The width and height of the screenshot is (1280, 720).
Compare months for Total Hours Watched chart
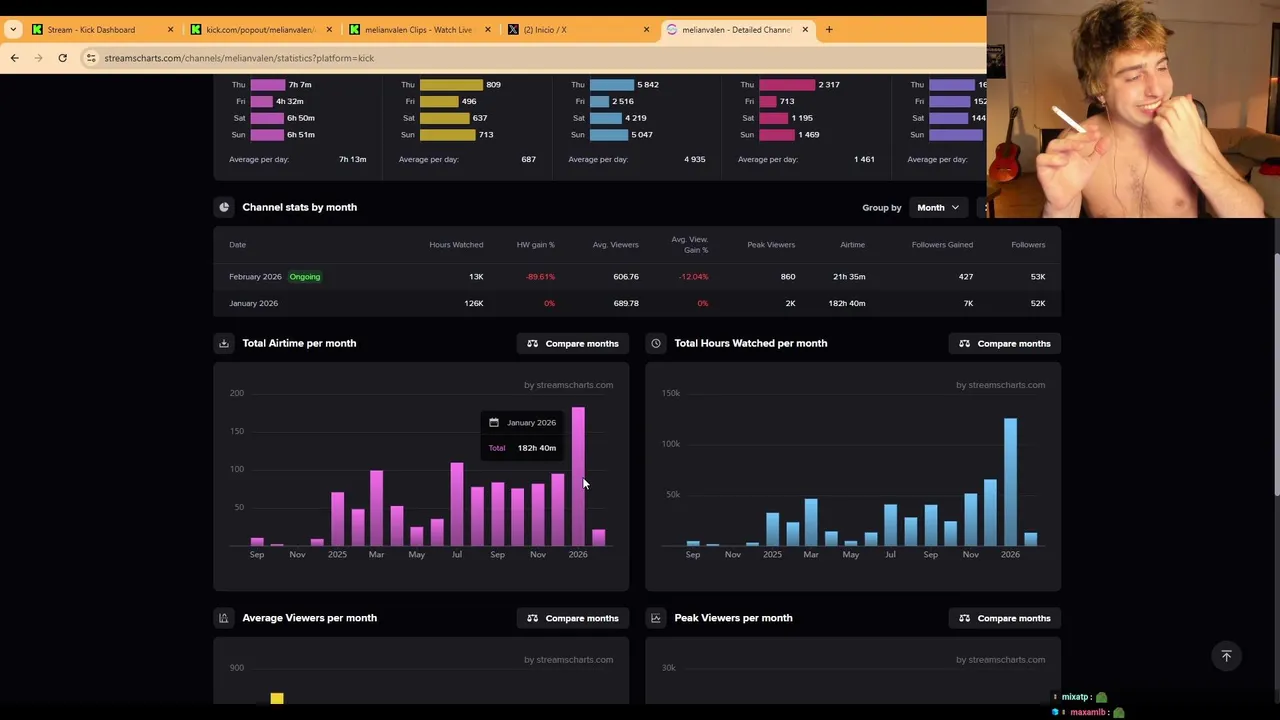point(1005,343)
